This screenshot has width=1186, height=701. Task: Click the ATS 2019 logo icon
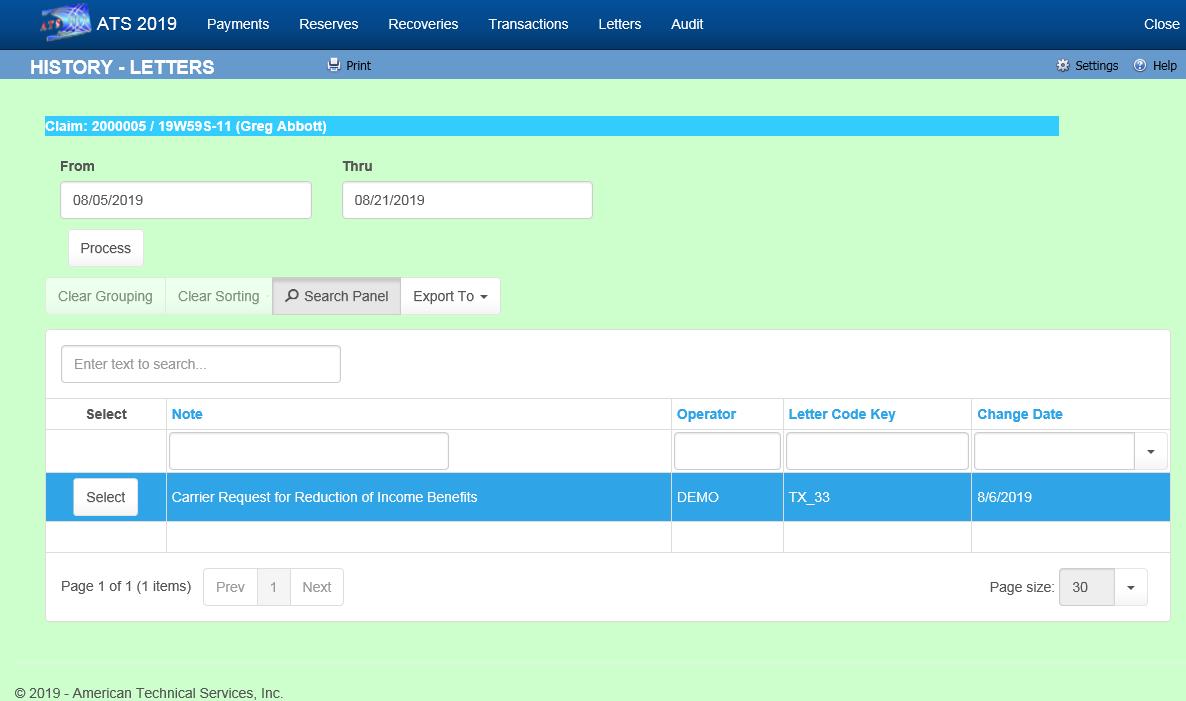tap(65, 23)
